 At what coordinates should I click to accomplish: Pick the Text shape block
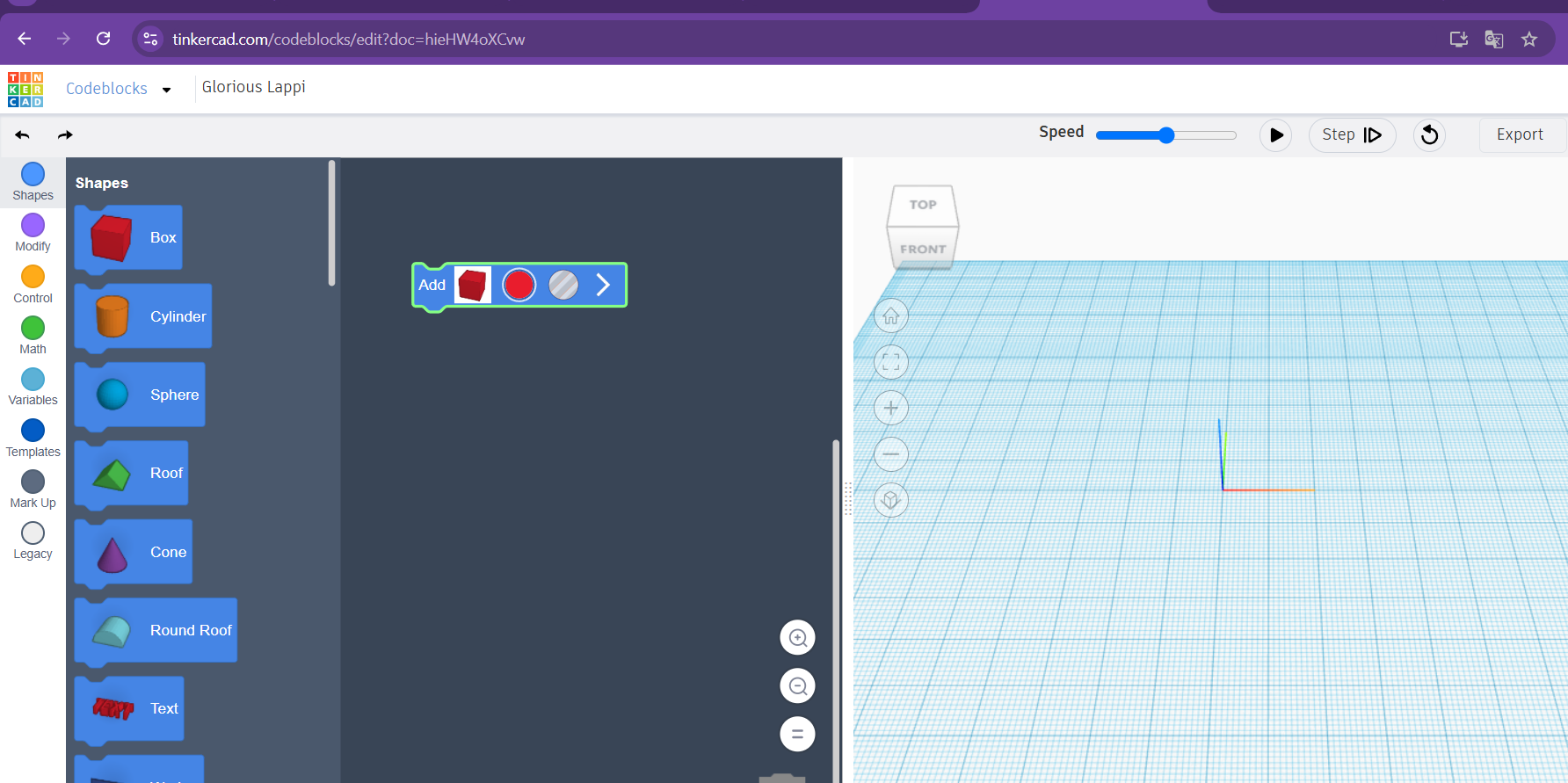coord(129,708)
